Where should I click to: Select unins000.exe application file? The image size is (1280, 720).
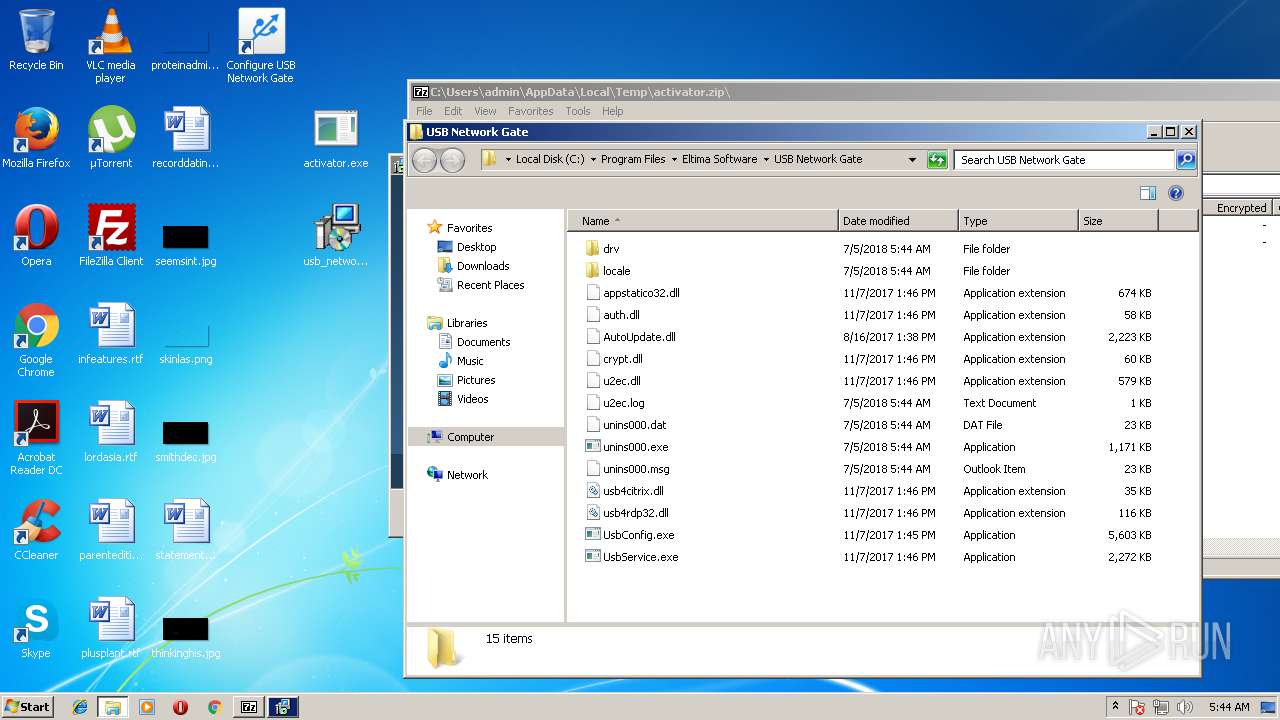pos(868,447)
